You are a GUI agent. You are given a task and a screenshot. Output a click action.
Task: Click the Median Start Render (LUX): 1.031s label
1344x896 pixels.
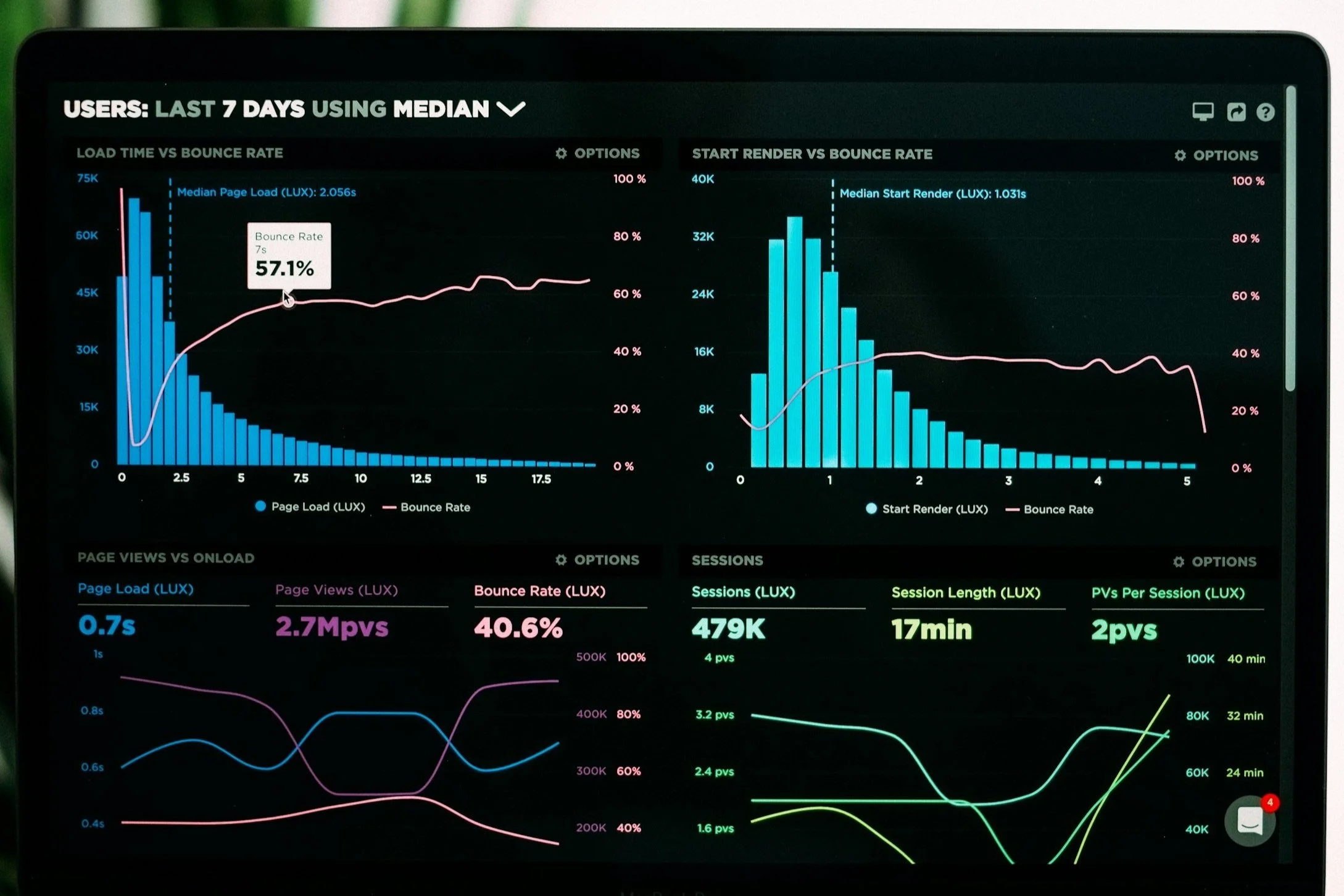[932, 194]
